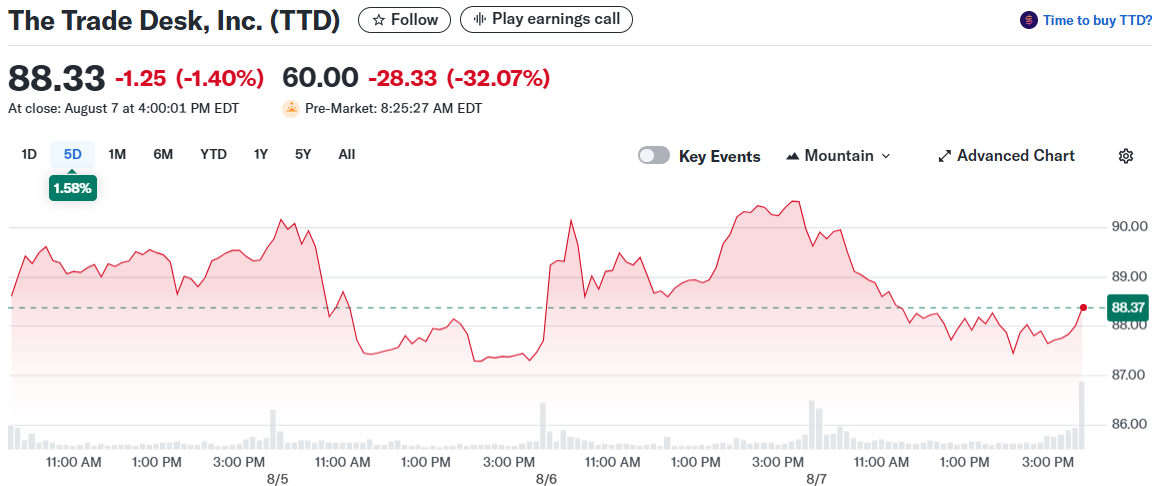Click the red end-of-line price marker
Viewport: 1157px width, 486px height.
(x=1082, y=308)
